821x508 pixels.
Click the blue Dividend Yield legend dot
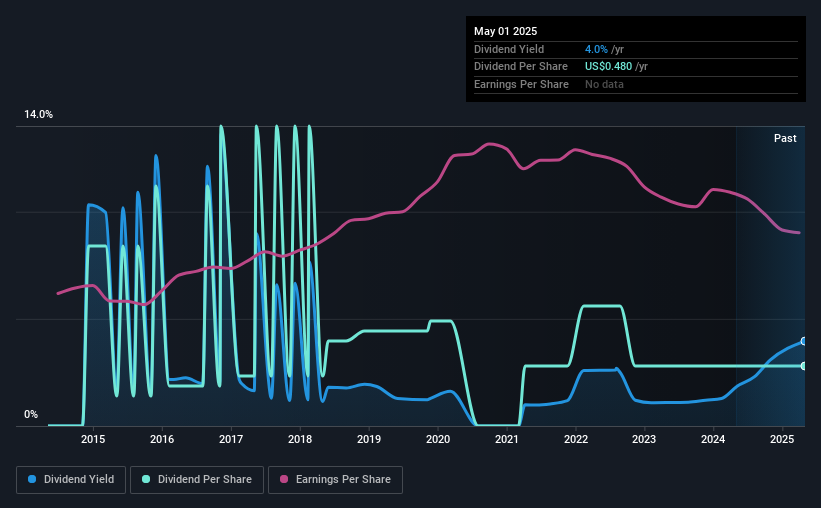pos(32,479)
